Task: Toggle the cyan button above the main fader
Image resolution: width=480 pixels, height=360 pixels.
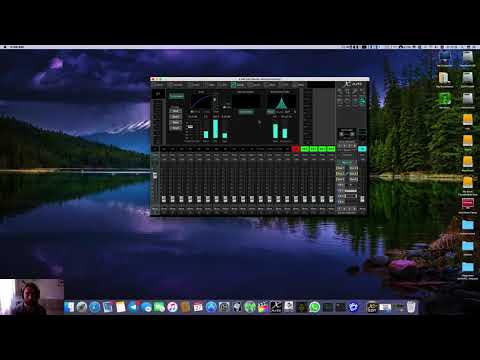Action: coord(362,149)
